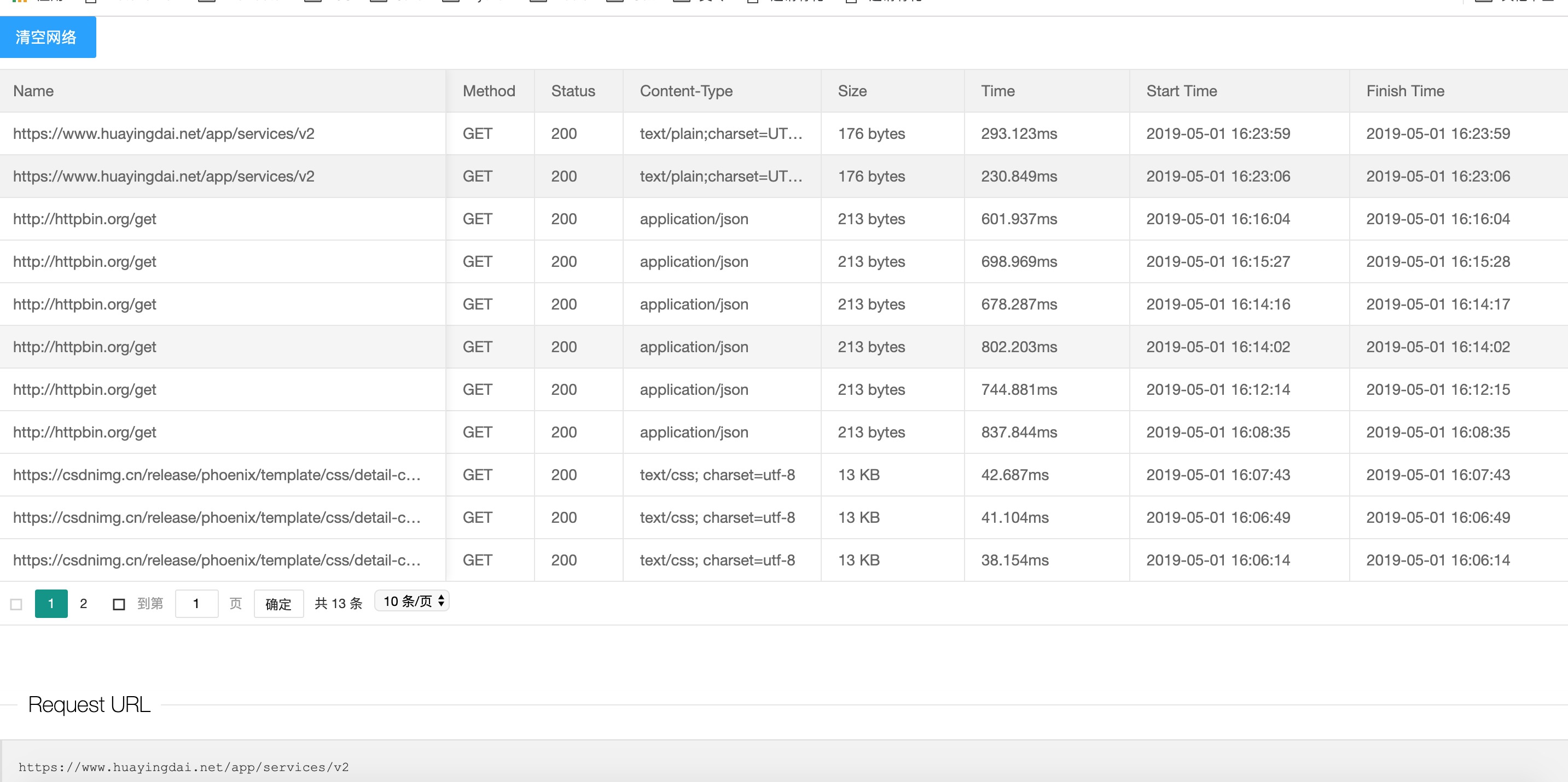Select the csdnimg css request taking 42.687ms
The width and height of the screenshot is (1568, 782).
pyautogui.click(x=784, y=474)
